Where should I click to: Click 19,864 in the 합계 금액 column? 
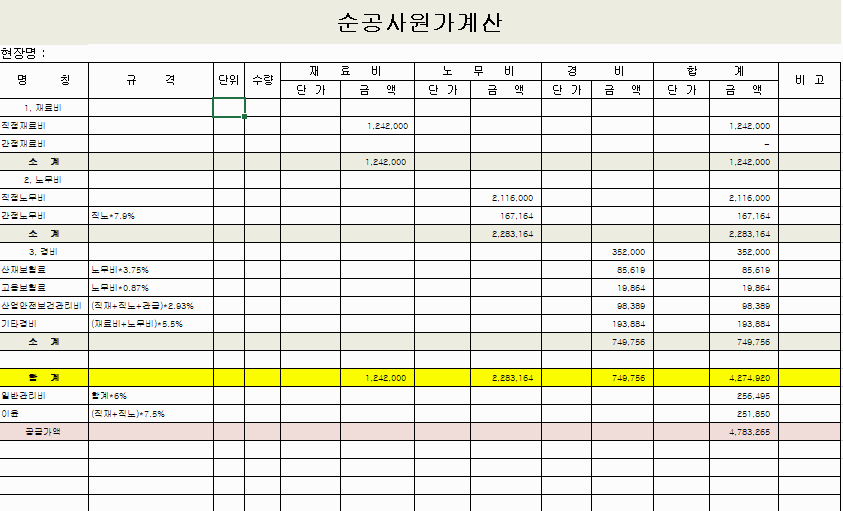click(x=756, y=288)
